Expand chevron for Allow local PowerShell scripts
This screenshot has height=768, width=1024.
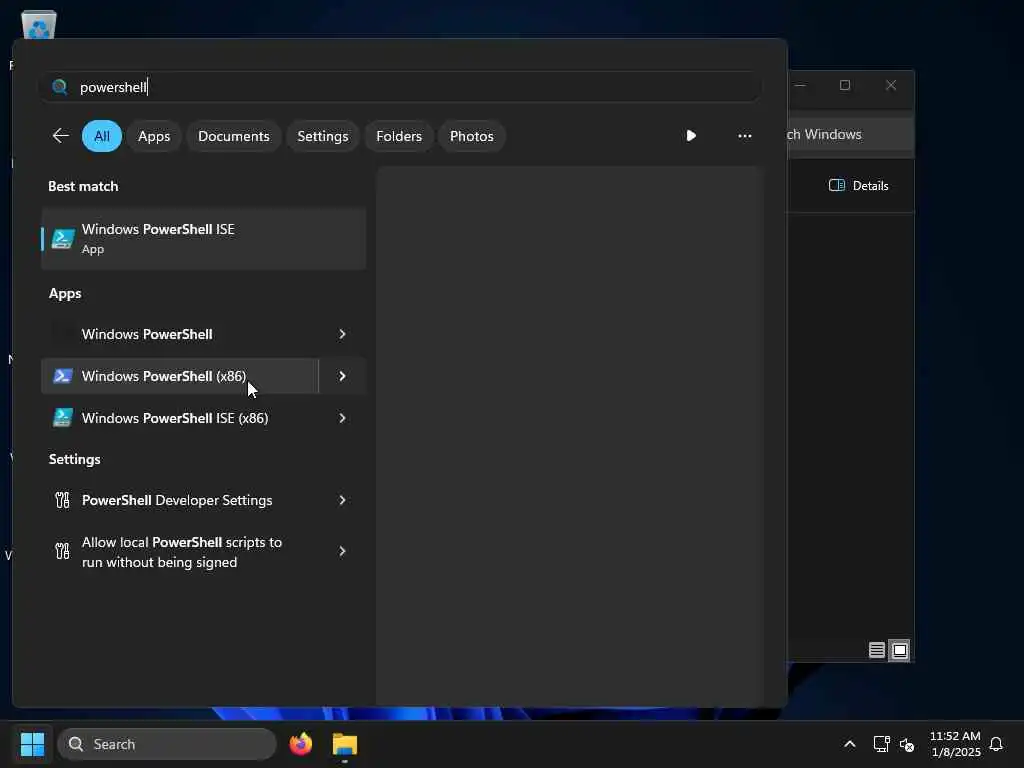pyautogui.click(x=342, y=552)
